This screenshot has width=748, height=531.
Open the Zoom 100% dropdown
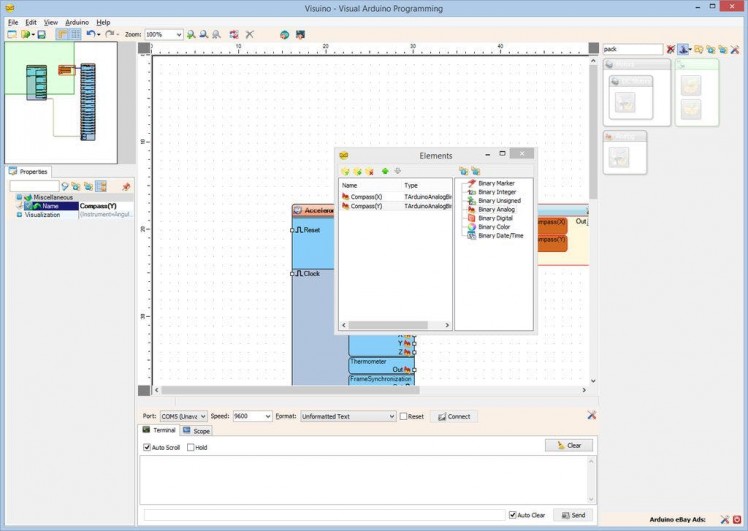pyautogui.click(x=179, y=34)
